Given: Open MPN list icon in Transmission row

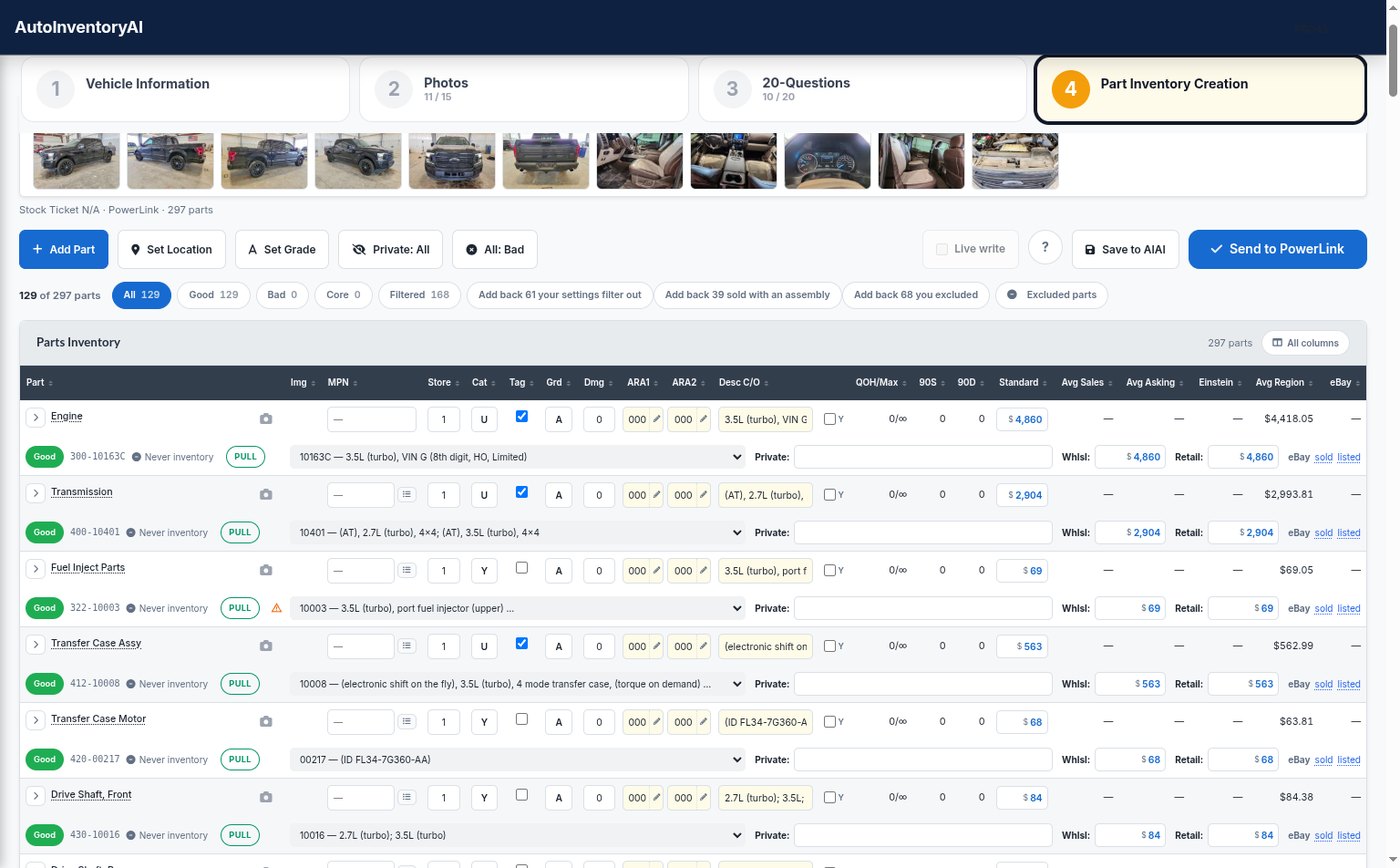Looking at the screenshot, I should (407, 494).
